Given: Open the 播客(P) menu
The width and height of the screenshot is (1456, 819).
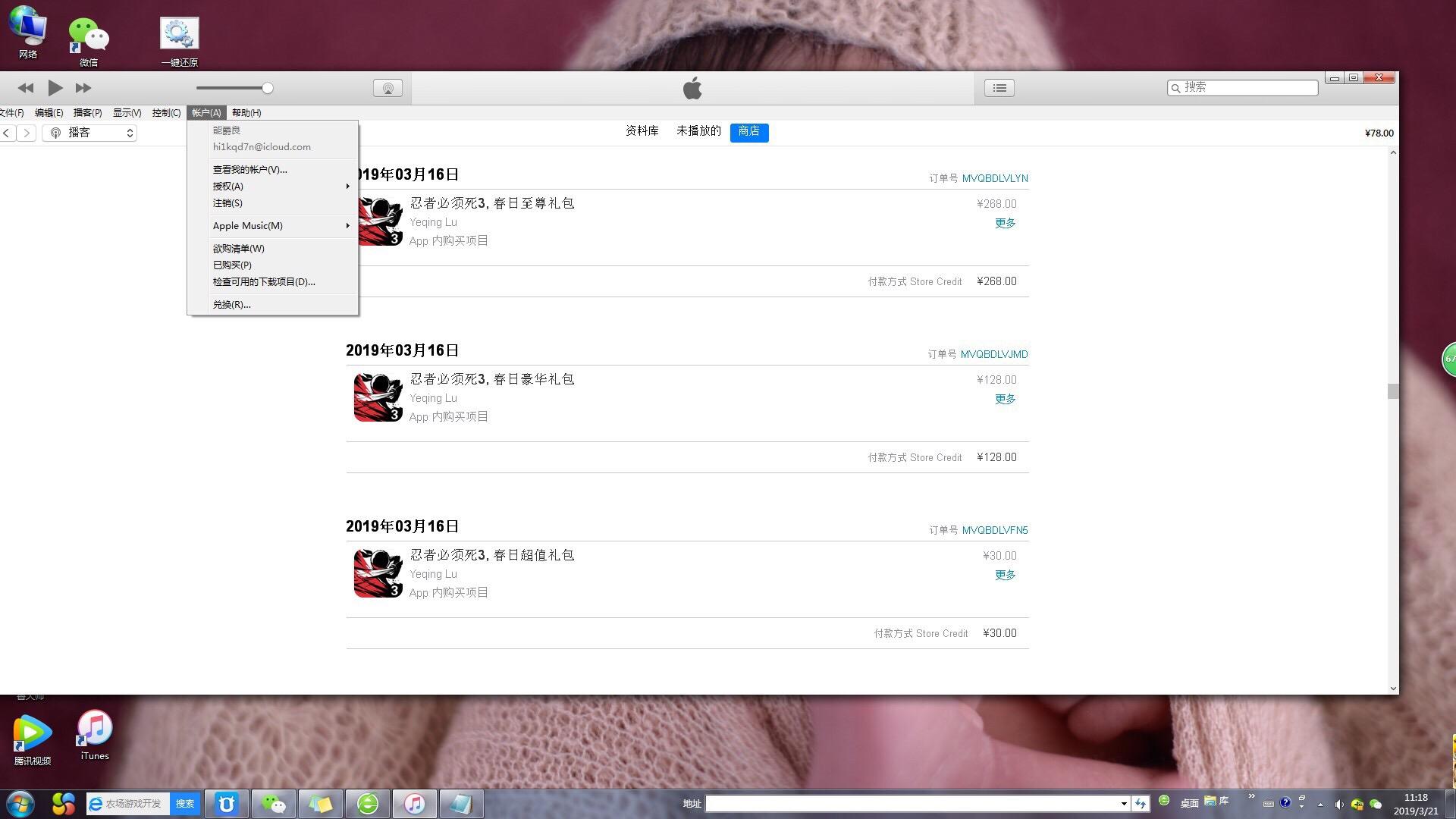Looking at the screenshot, I should [x=87, y=112].
